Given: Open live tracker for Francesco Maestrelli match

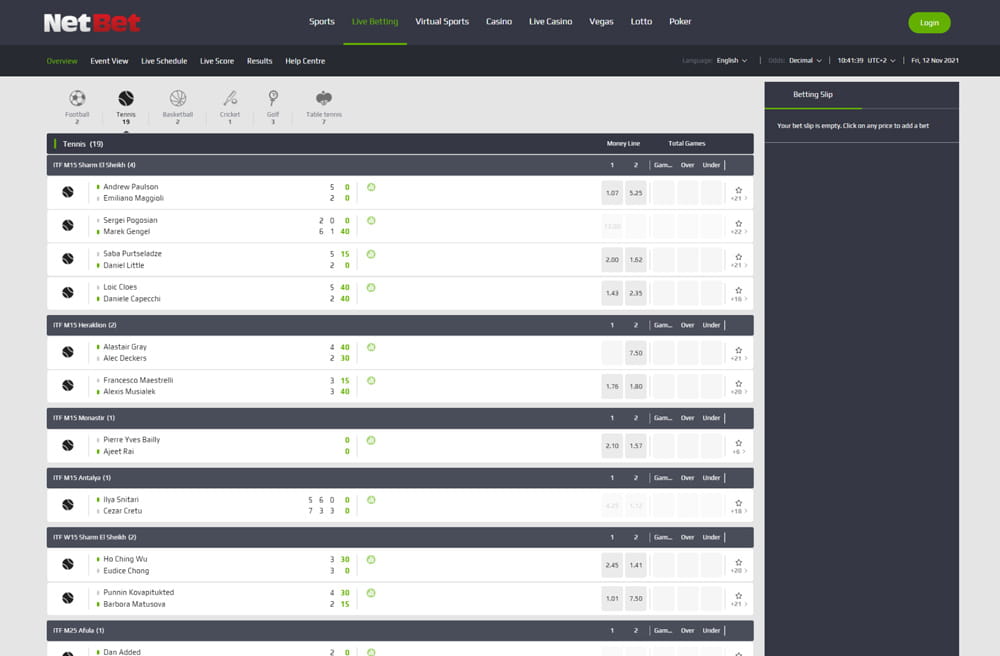Looking at the screenshot, I should click(x=371, y=381).
